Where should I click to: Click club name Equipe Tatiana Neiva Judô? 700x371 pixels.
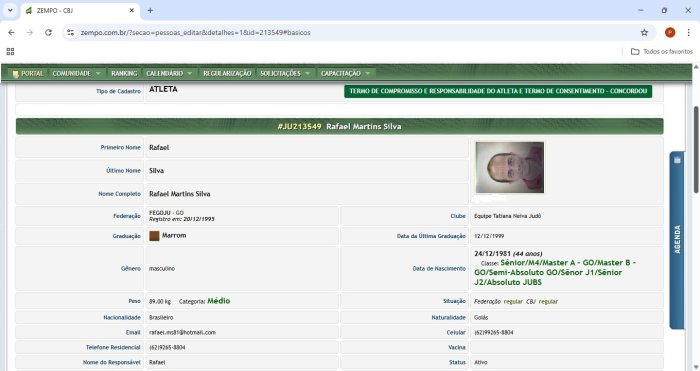[508, 216]
